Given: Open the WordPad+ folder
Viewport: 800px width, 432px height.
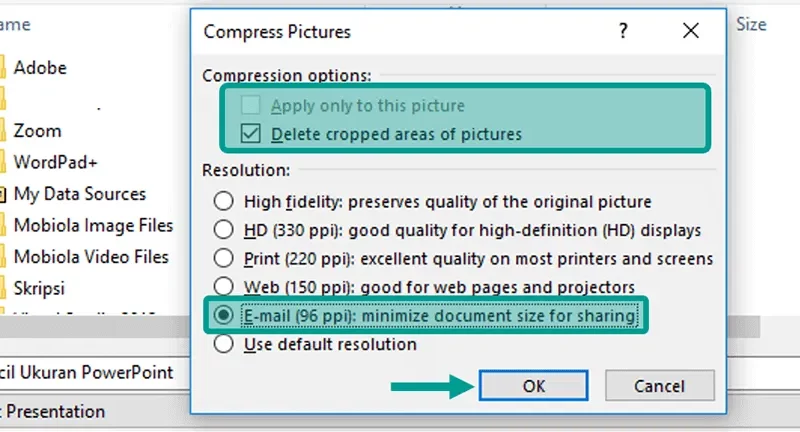Looking at the screenshot, I should click(55, 163).
